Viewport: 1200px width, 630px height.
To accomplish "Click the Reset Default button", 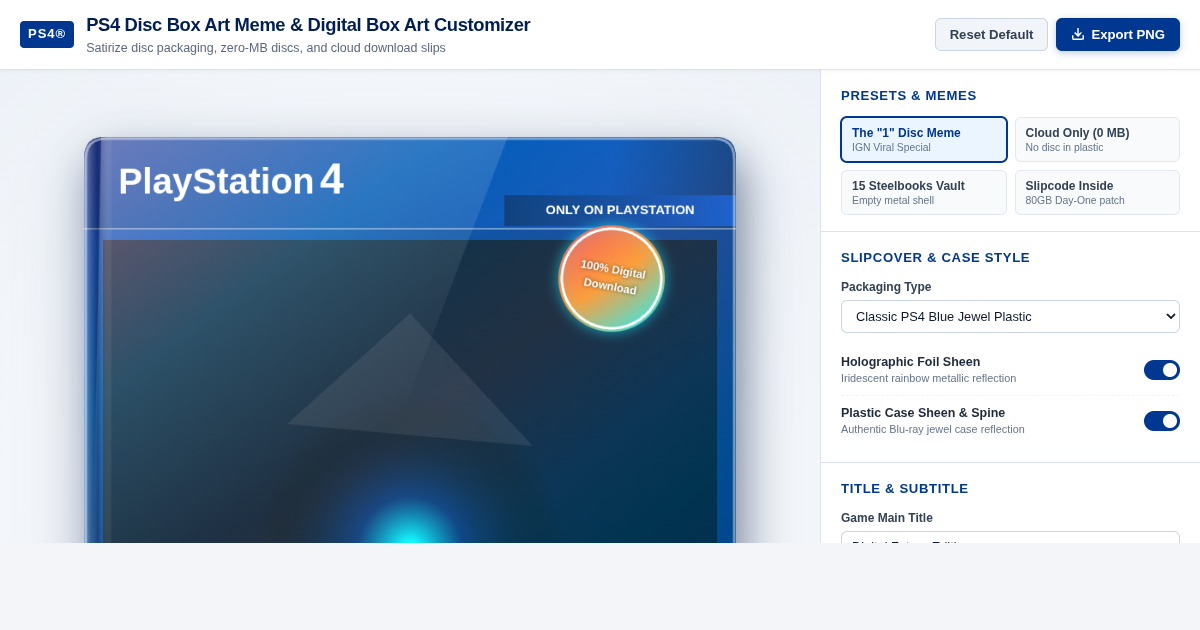I will 991,34.
